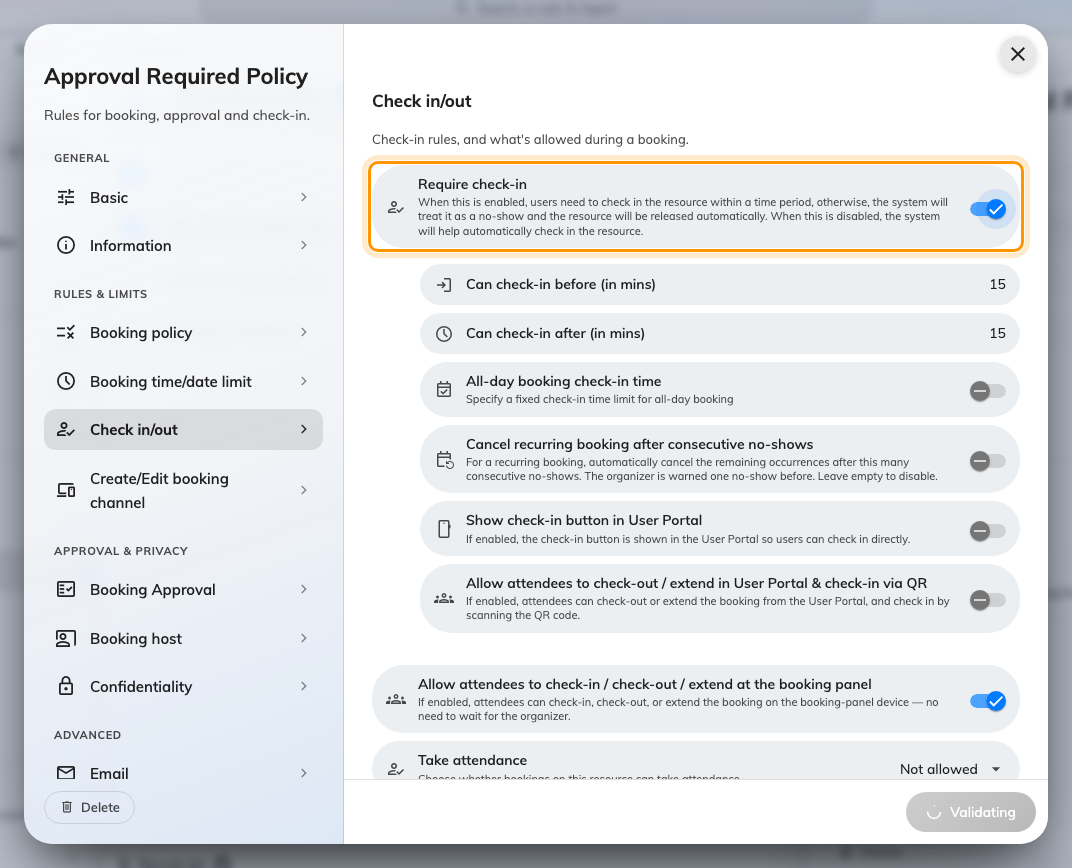Expand the Basic section chevron
The height and width of the screenshot is (868, 1072).
tap(304, 198)
